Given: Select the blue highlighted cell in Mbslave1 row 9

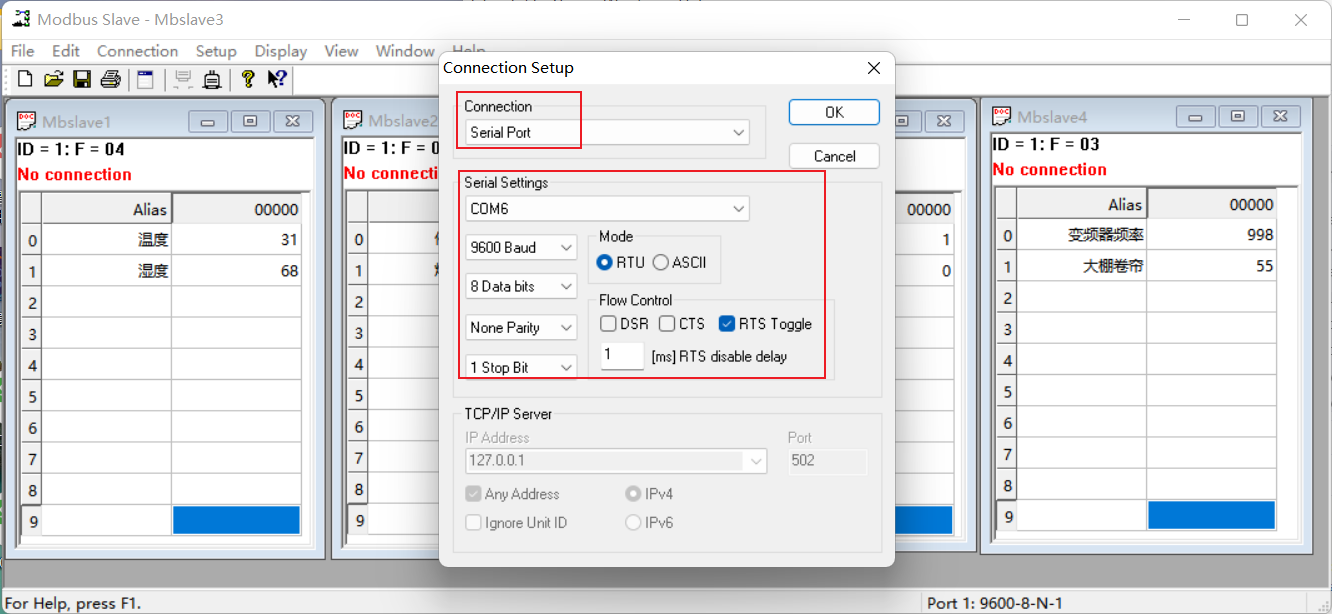Looking at the screenshot, I should [236, 520].
